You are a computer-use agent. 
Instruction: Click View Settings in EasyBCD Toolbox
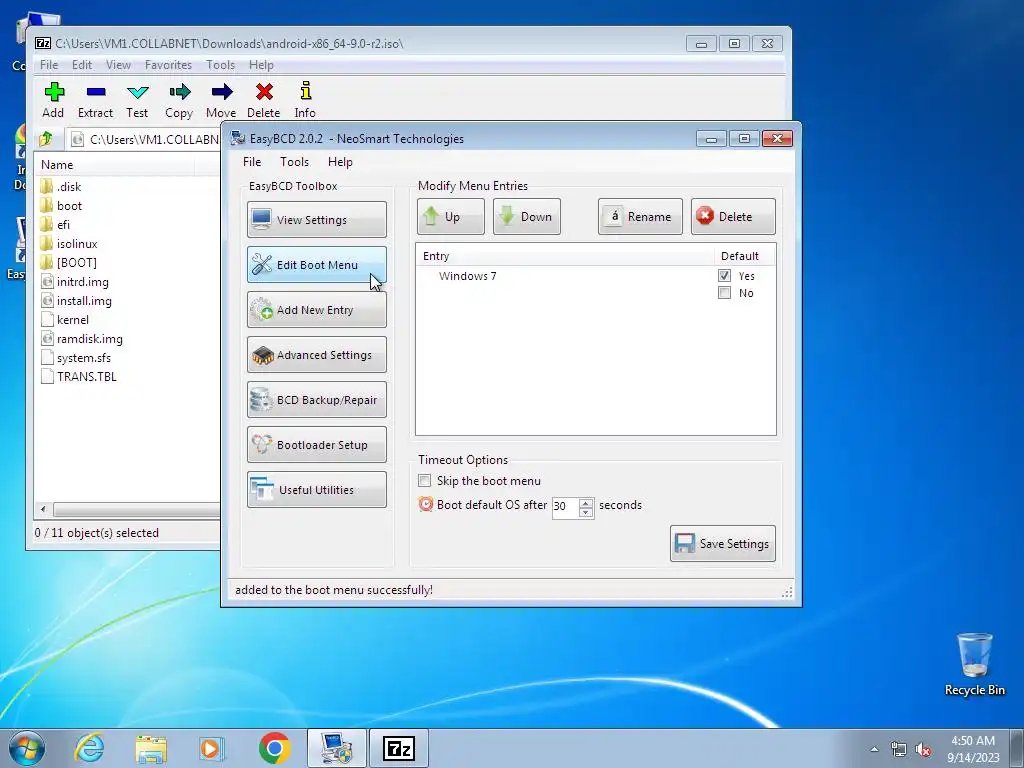[x=317, y=219]
